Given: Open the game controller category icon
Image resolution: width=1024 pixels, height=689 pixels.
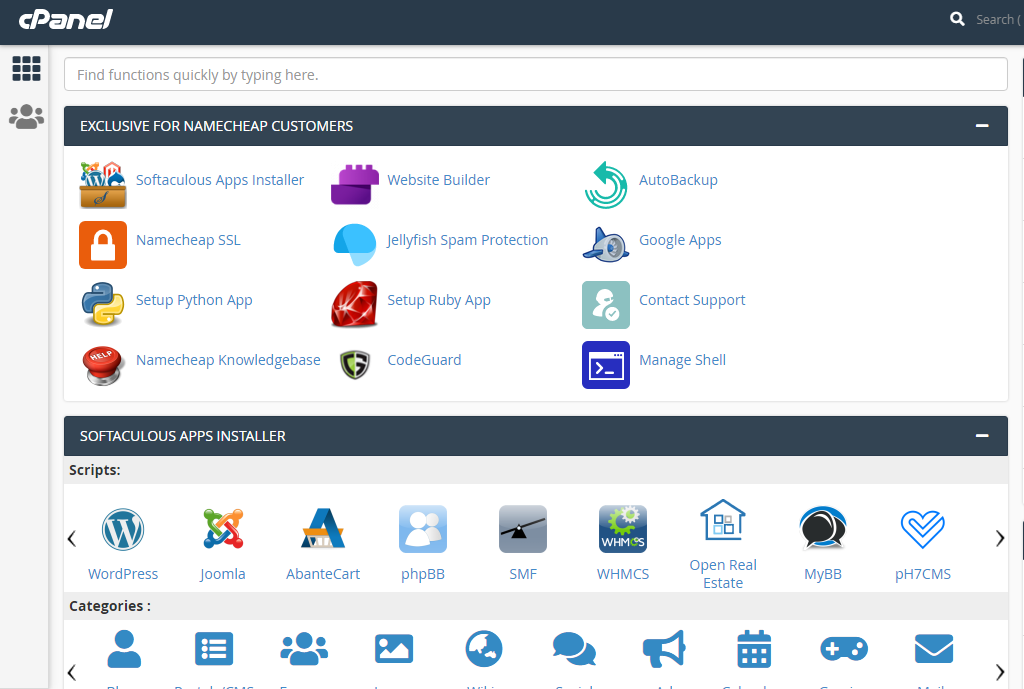Looking at the screenshot, I should tap(844, 649).
